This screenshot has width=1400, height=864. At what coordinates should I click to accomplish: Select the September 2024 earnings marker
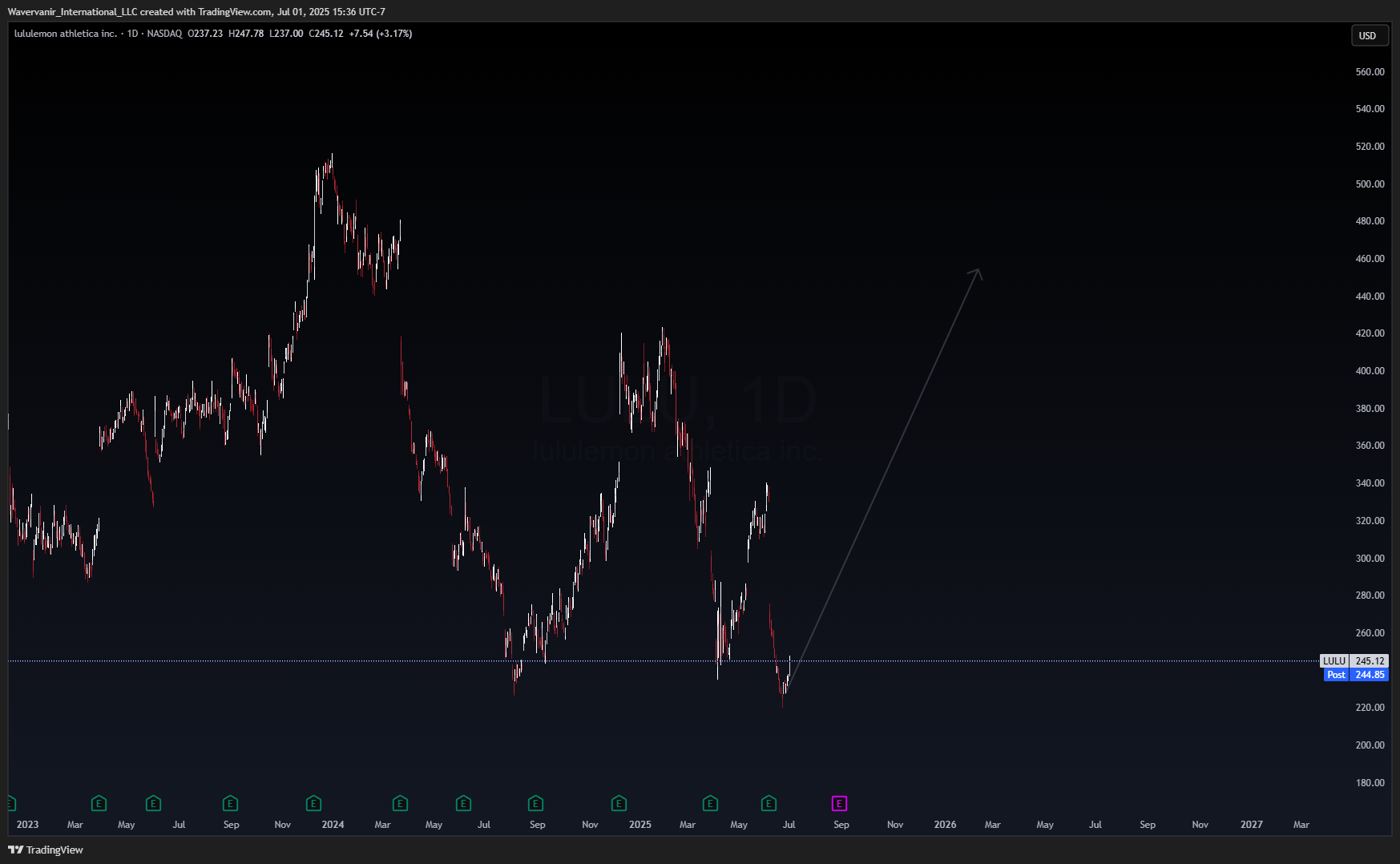[535, 803]
